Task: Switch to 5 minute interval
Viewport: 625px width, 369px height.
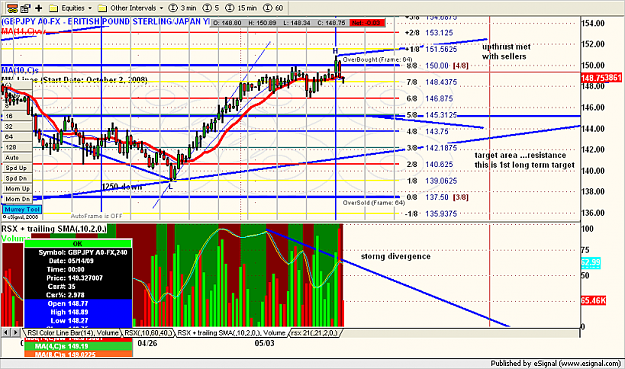Action: pyautogui.click(x=211, y=8)
